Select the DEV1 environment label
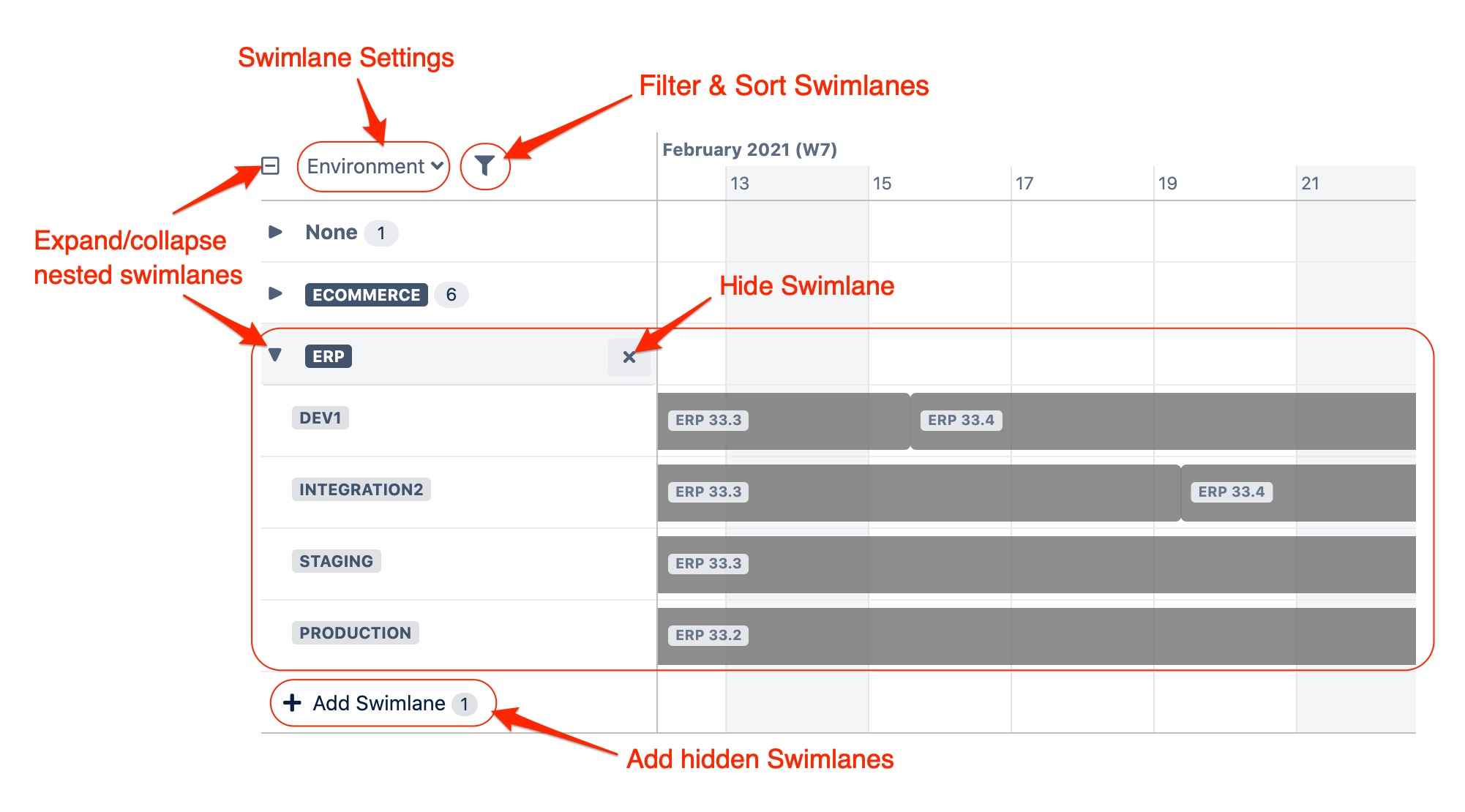Image resolution: width=1465 pixels, height=812 pixels. pyautogui.click(x=321, y=418)
